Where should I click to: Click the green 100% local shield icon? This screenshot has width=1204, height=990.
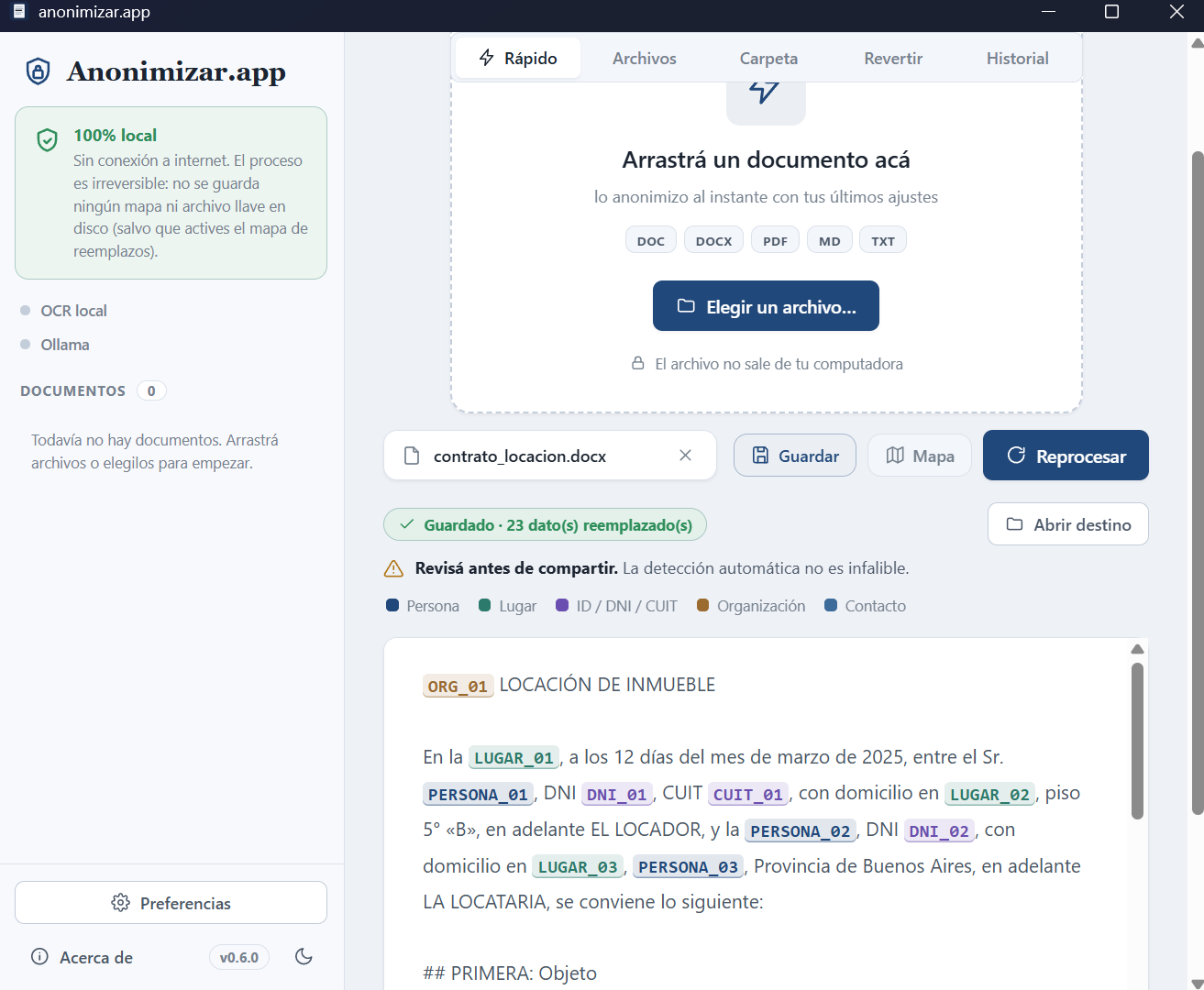point(47,139)
